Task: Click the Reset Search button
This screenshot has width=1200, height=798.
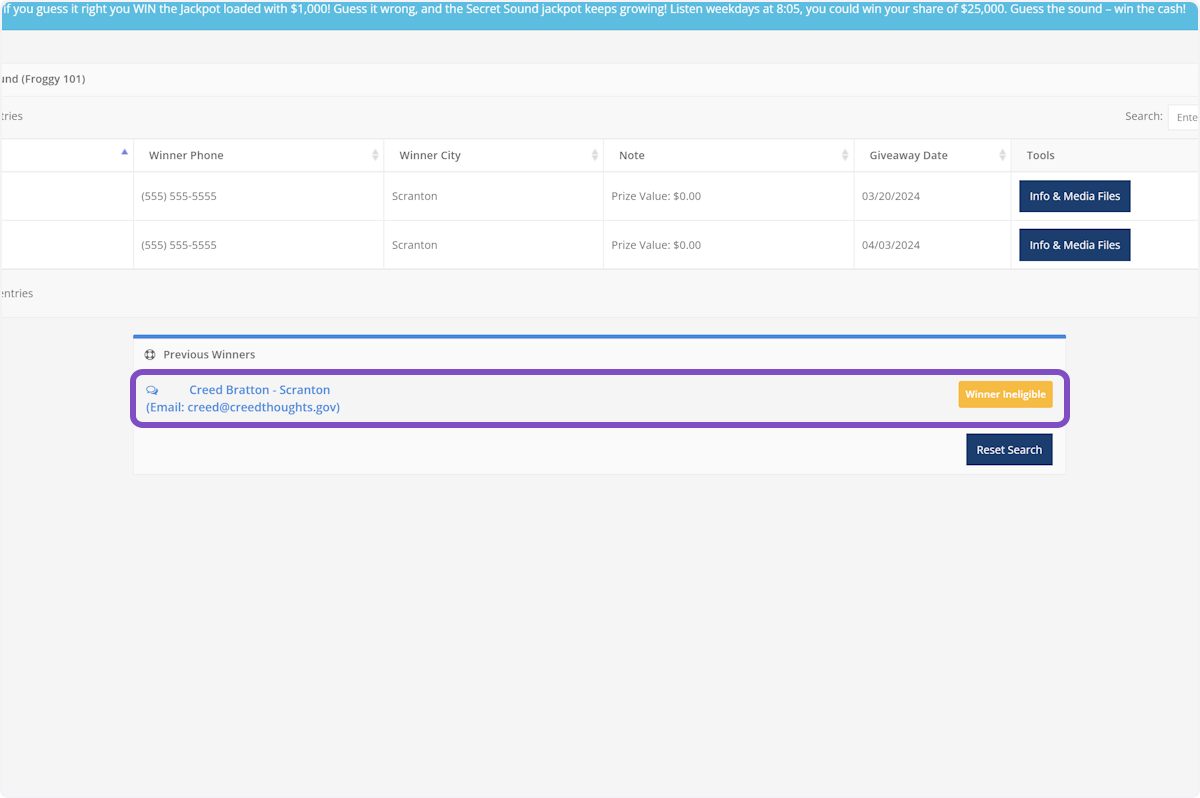Action: pos(1009,449)
